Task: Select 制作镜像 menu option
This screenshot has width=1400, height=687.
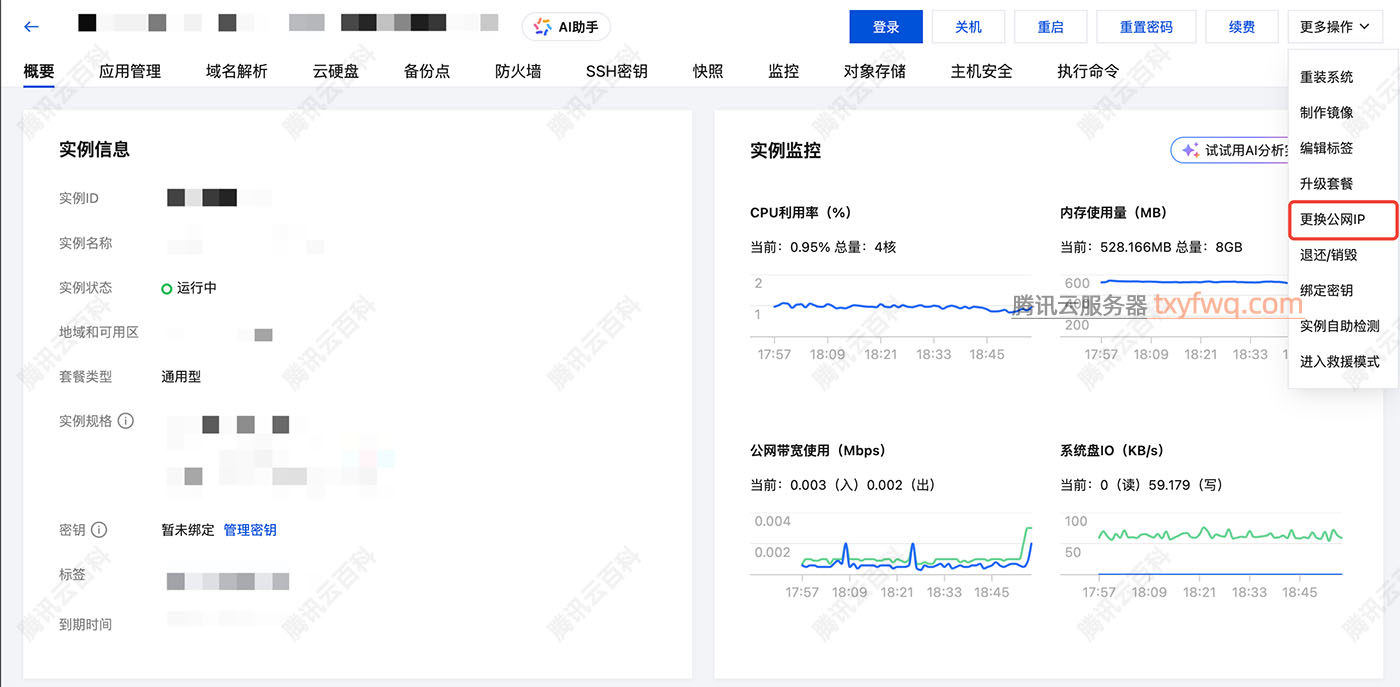Action: [x=1326, y=112]
